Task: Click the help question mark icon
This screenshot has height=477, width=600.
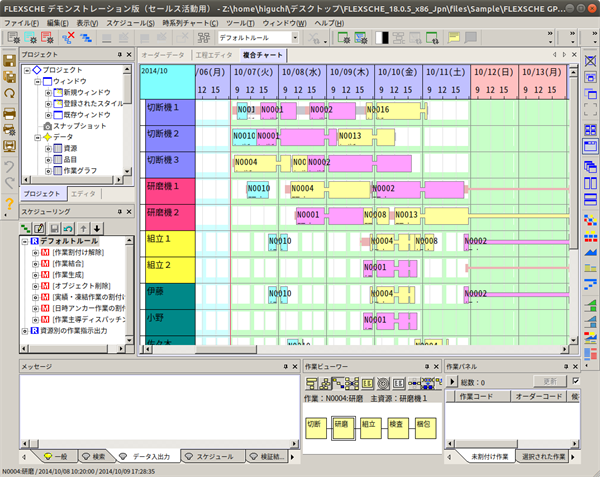Action: 10,205
